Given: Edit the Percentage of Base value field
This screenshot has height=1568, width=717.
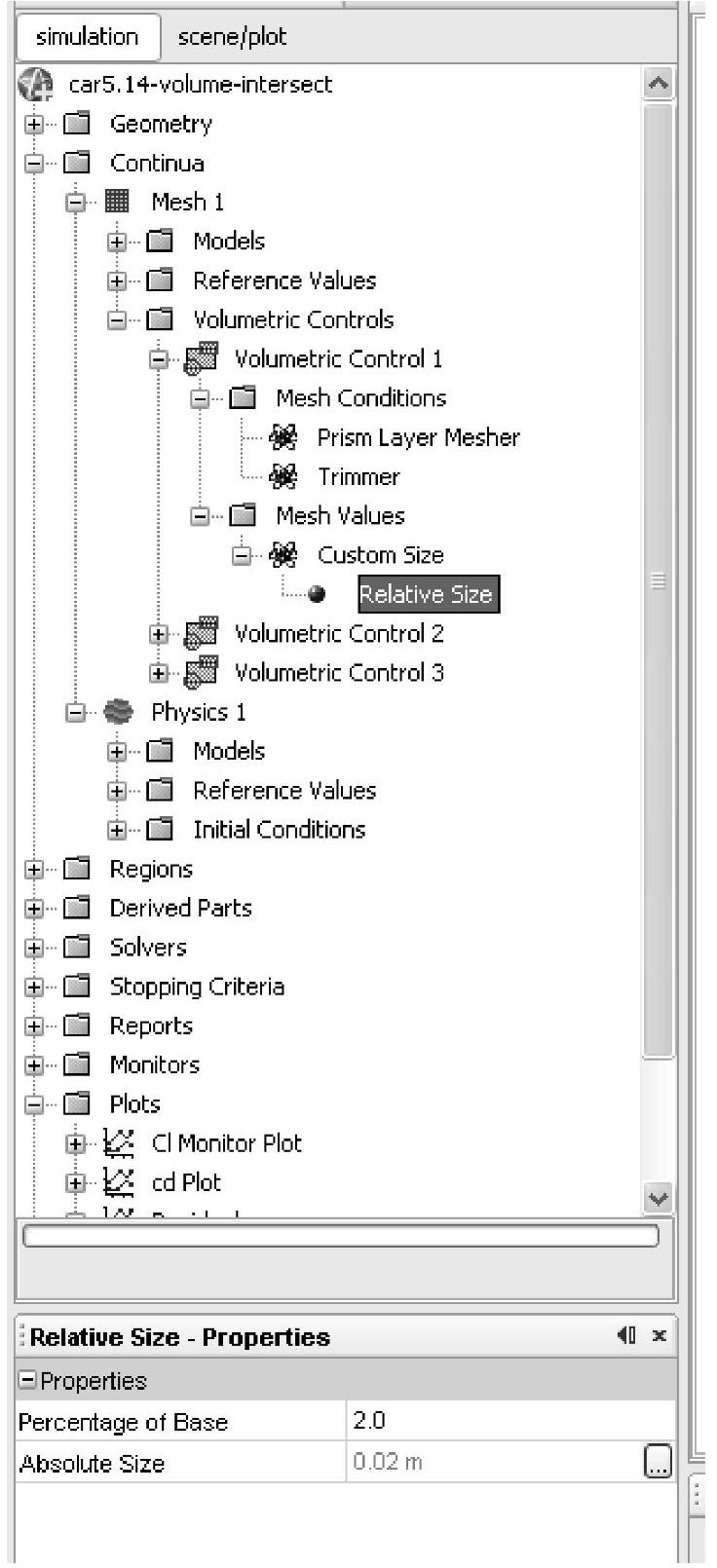Looking at the screenshot, I should click(x=509, y=1421).
